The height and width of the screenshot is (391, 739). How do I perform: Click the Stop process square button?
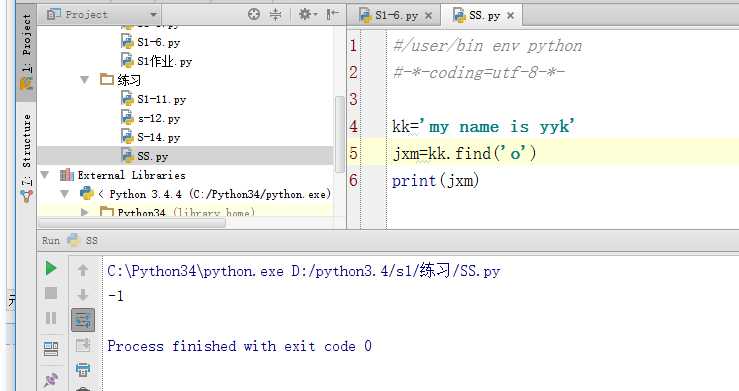pos(51,293)
